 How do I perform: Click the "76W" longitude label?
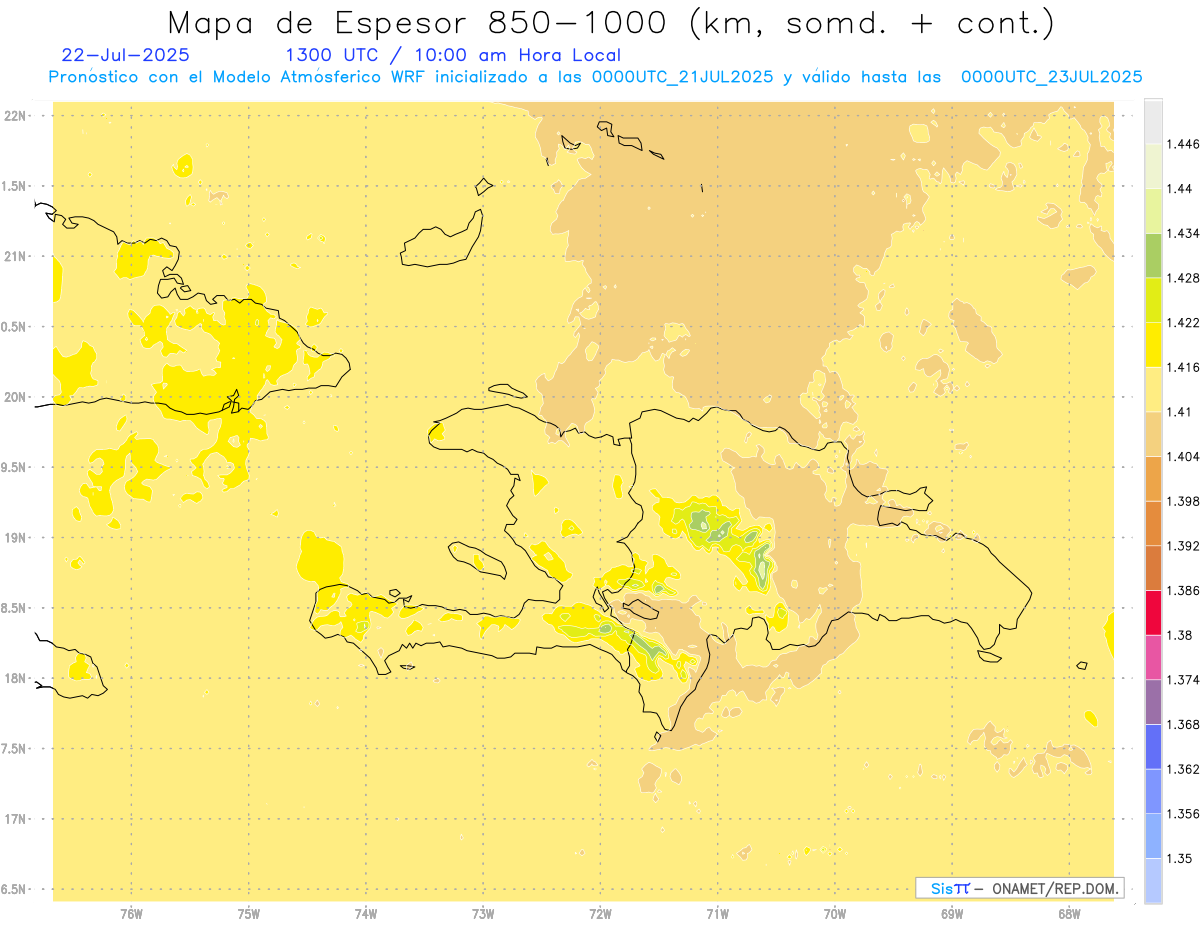coord(131,914)
